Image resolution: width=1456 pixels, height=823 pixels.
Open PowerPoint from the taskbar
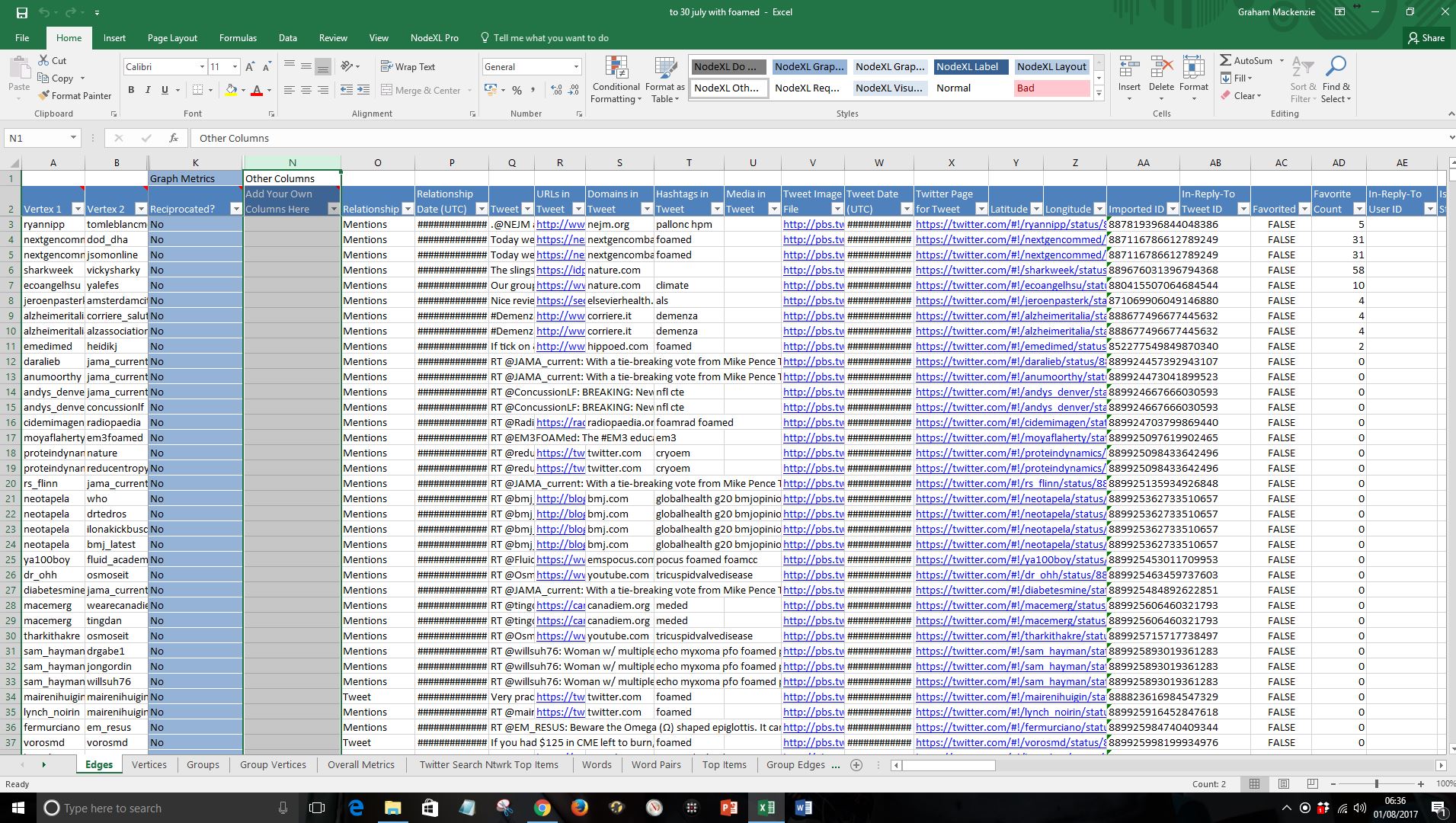point(728,808)
